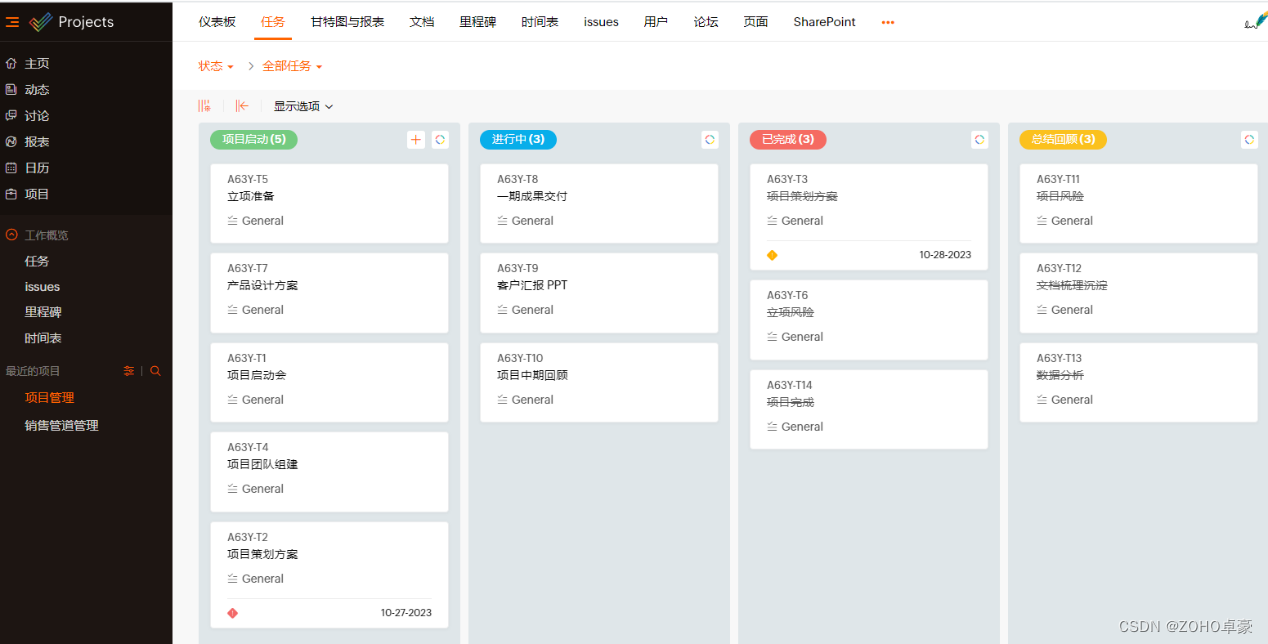Viewport: 1268px width, 644px height.
Task: Switch to the 仪表板 tab
Action: pos(217,22)
